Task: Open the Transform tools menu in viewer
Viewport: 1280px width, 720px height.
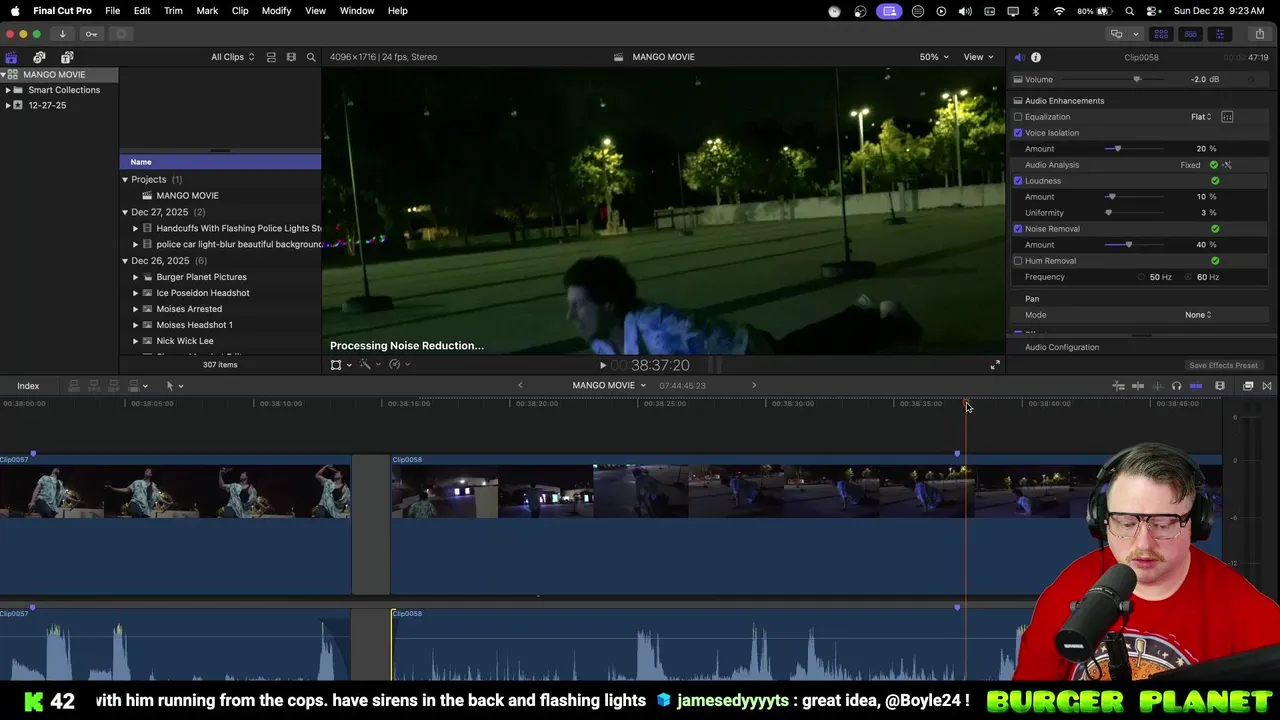Action: click(x=340, y=365)
